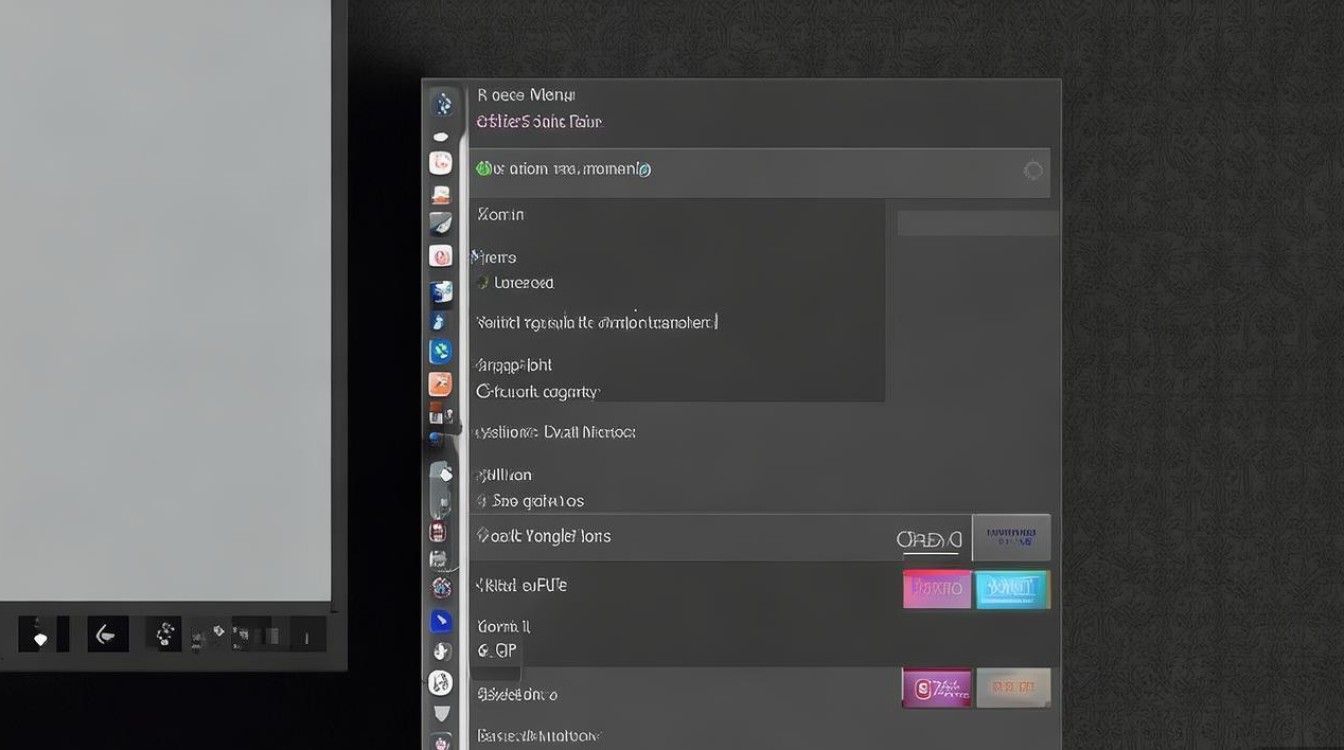Click the cyan button beside the pink one

pyautogui.click(x=1012, y=590)
